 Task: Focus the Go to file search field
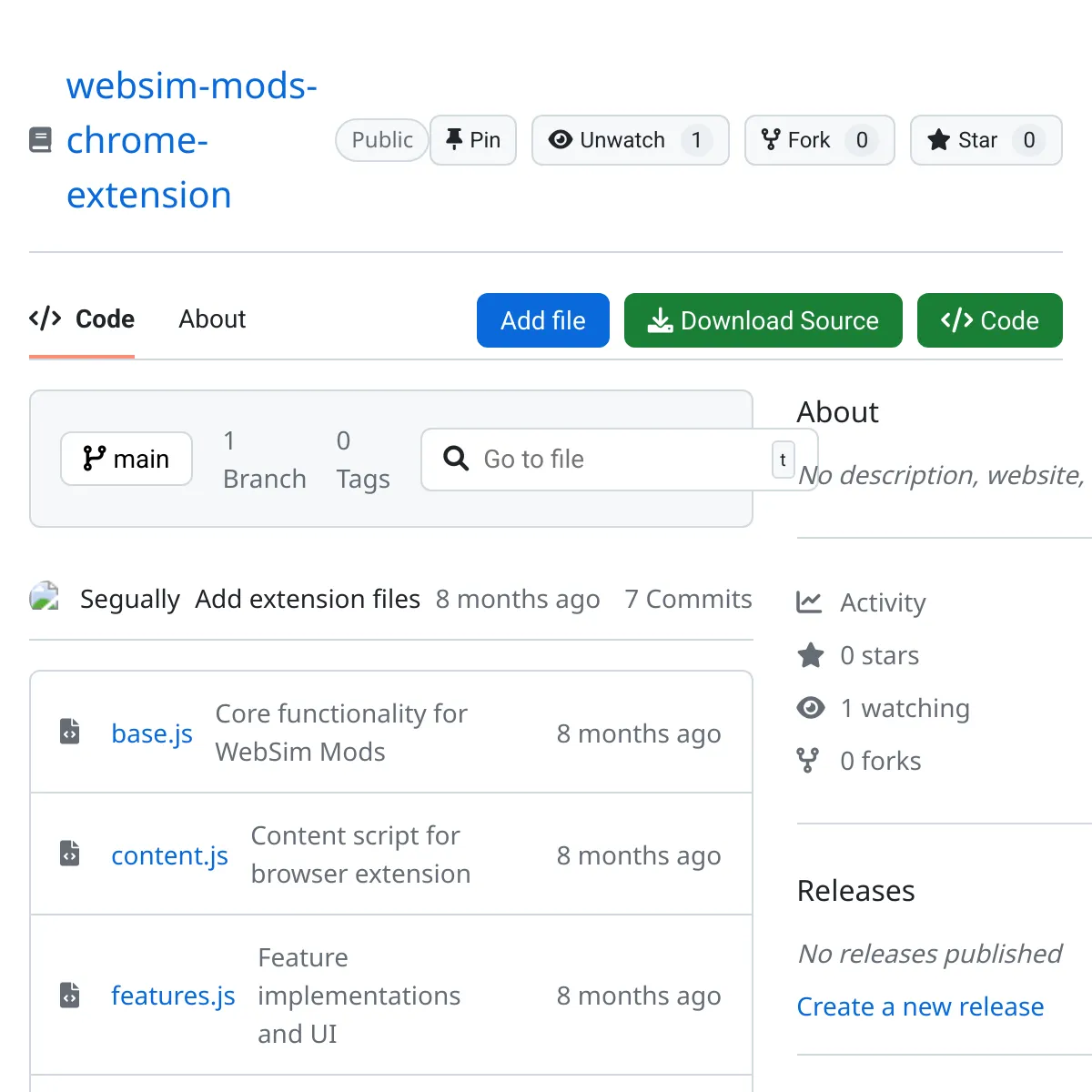(x=619, y=460)
